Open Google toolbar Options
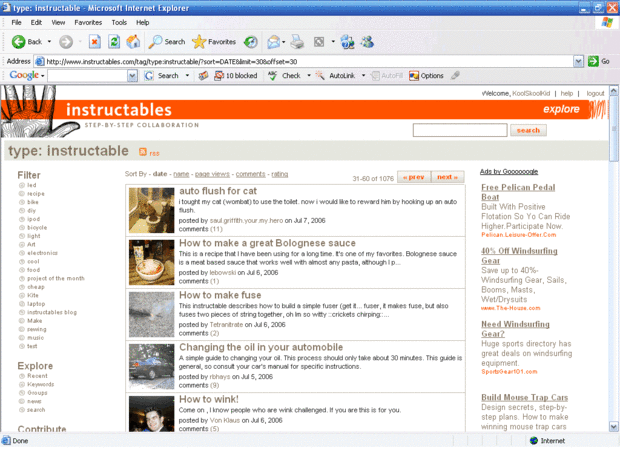 pyautogui.click(x=426, y=76)
